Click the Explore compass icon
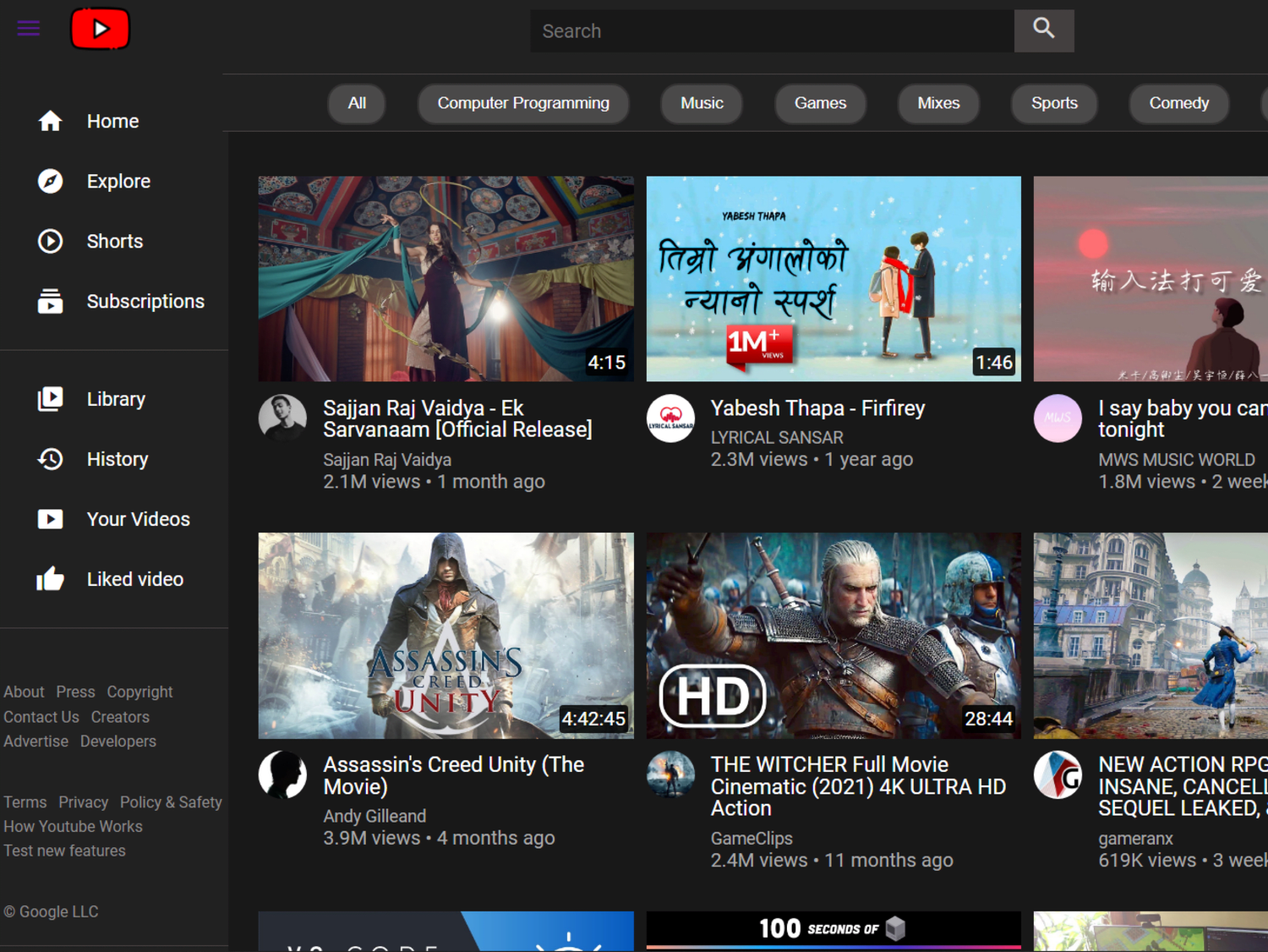Image resolution: width=1268 pixels, height=952 pixels. [x=50, y=181]
